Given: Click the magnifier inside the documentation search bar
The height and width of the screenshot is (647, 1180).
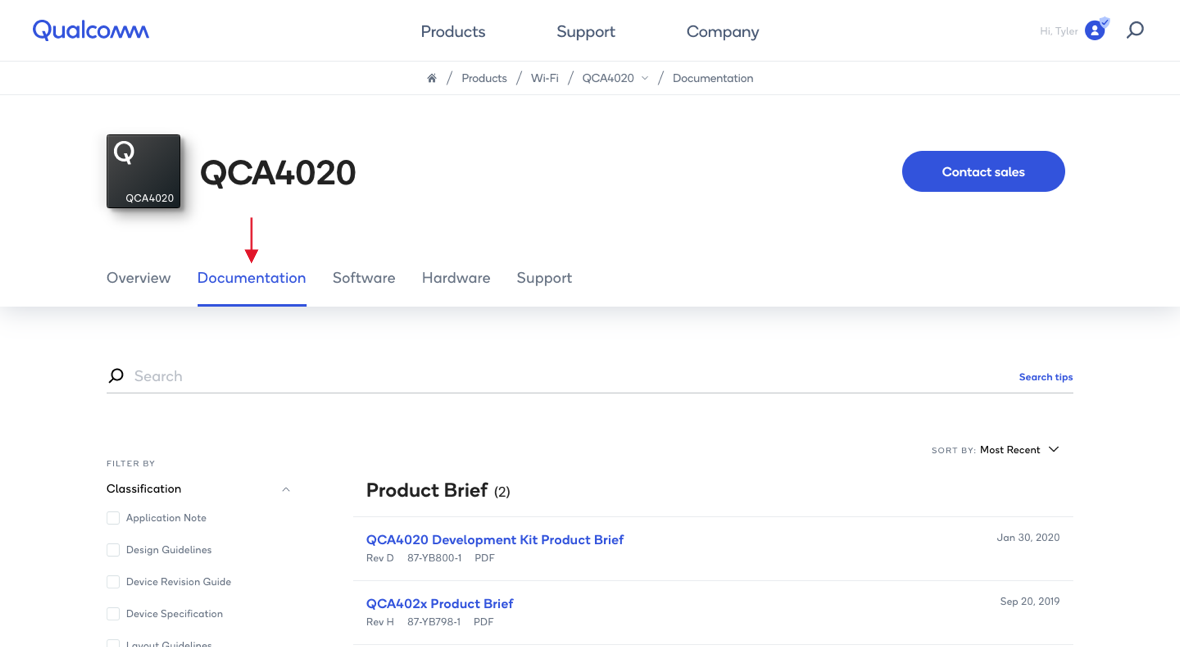Looking at the screenshot, I should (x=116, y=375).
